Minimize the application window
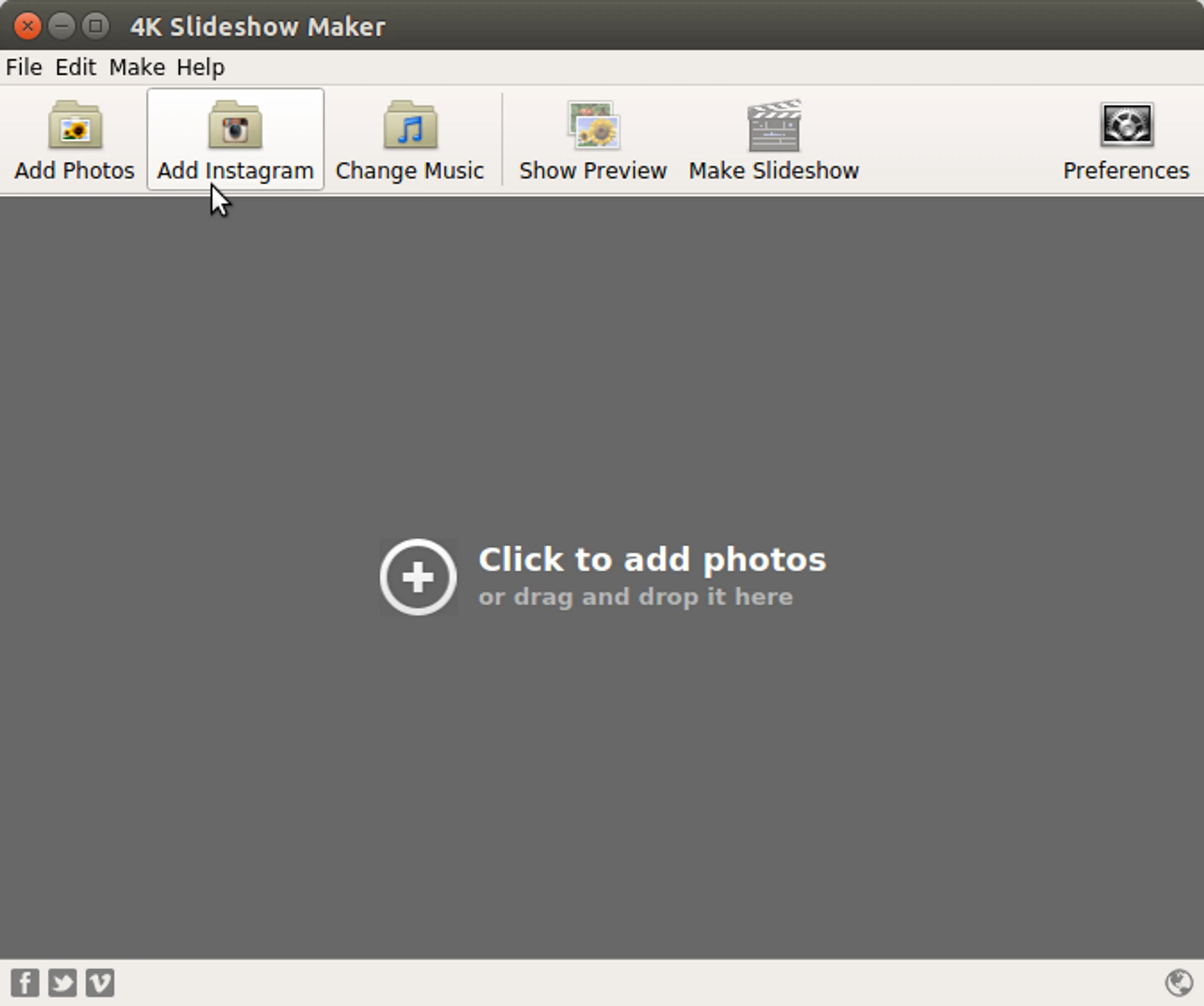This screenshot has width=1204, height=1006. point(61,26)
